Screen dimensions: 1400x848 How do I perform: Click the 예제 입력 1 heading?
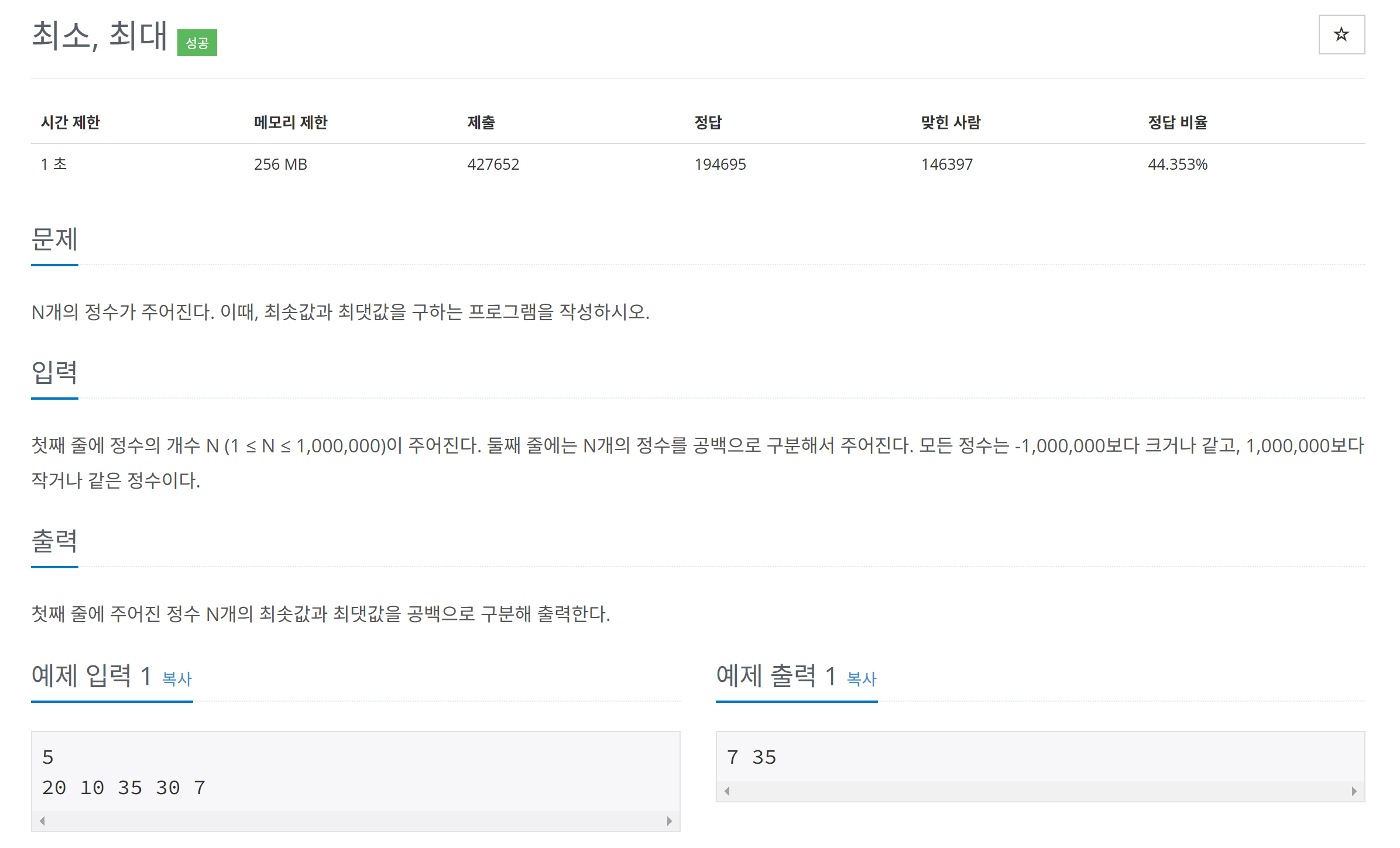[x=92, y=676]
